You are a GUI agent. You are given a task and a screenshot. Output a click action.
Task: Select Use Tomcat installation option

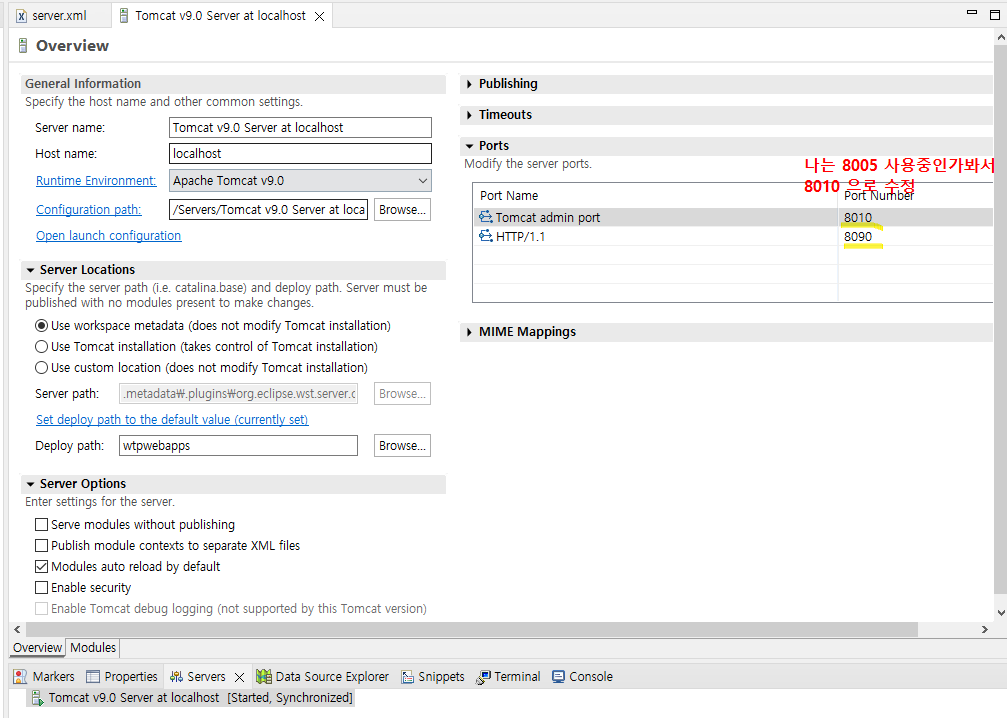(x=41, y=347)
